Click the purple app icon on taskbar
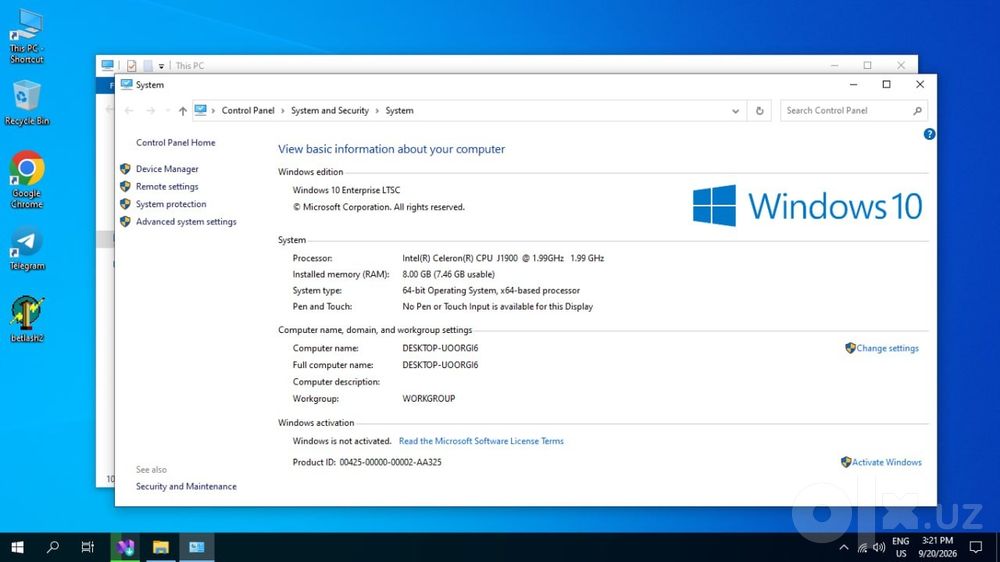 [125, 547]
